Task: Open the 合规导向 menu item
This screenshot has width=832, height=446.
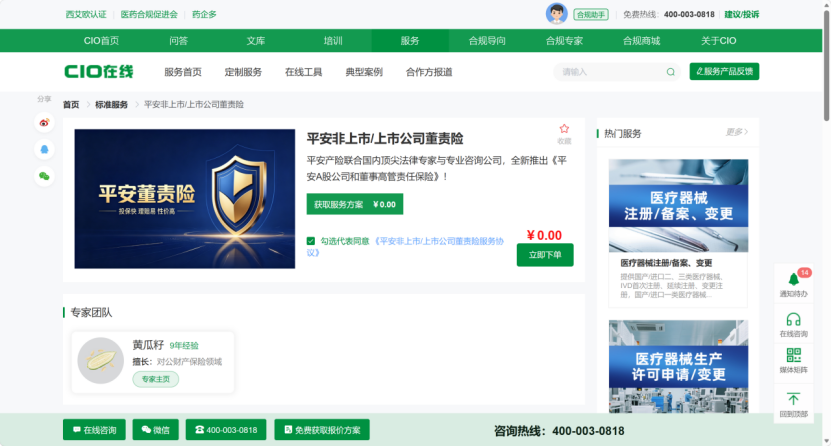Action: 487,41
